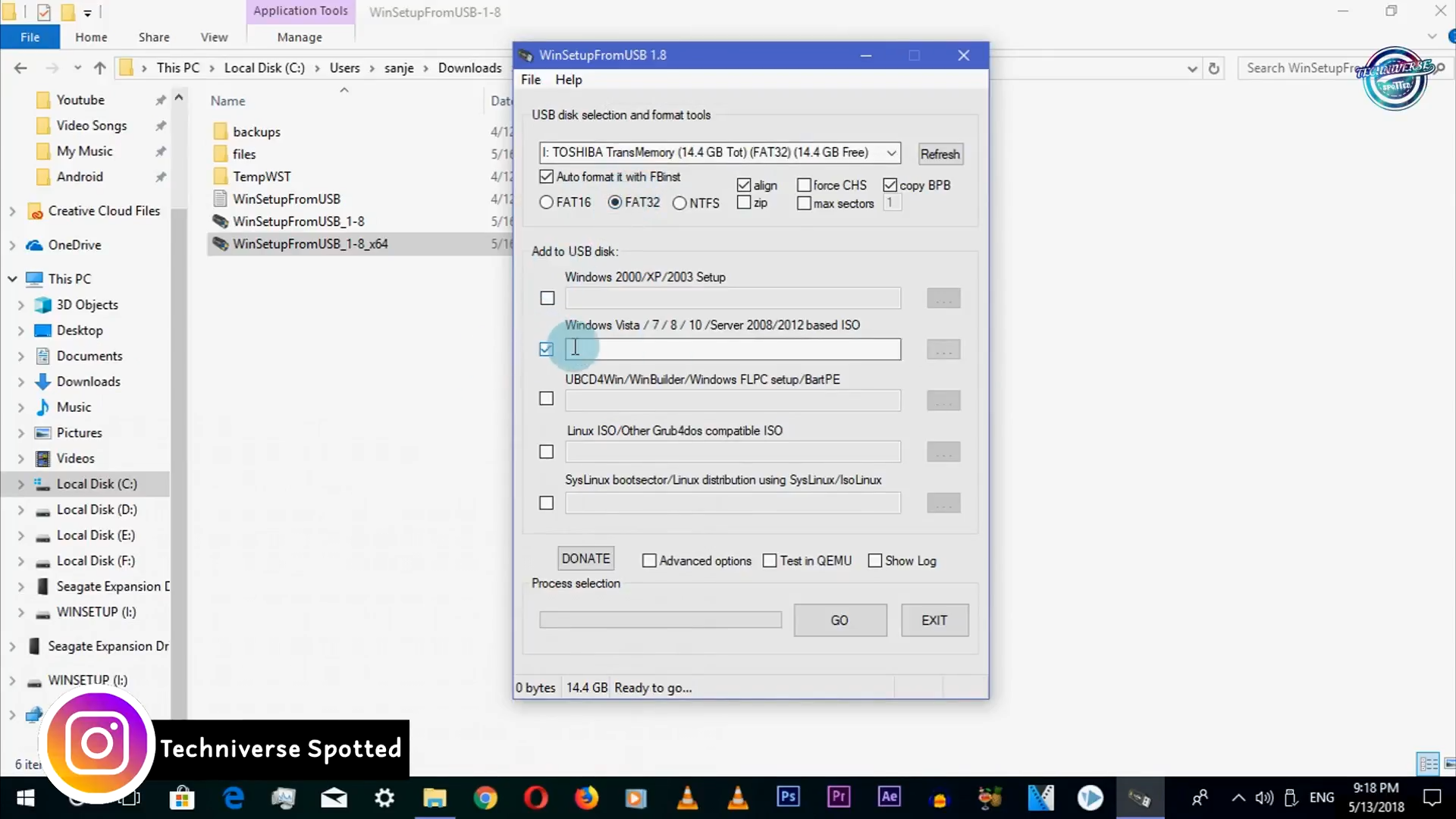The width and height of the screenshot is (1456, 819).
Task: Select the backups folder
Action: point(256,131)
